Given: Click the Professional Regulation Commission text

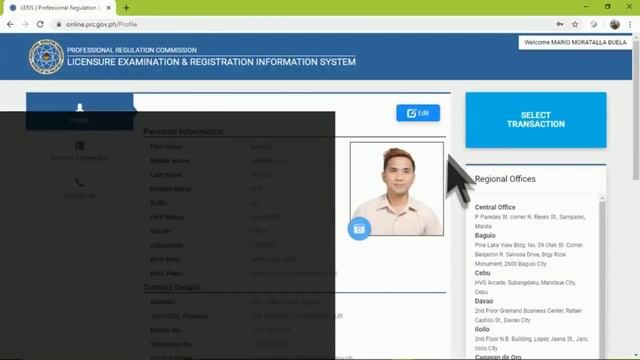Looking at the screenshot, I should [132, 50].
